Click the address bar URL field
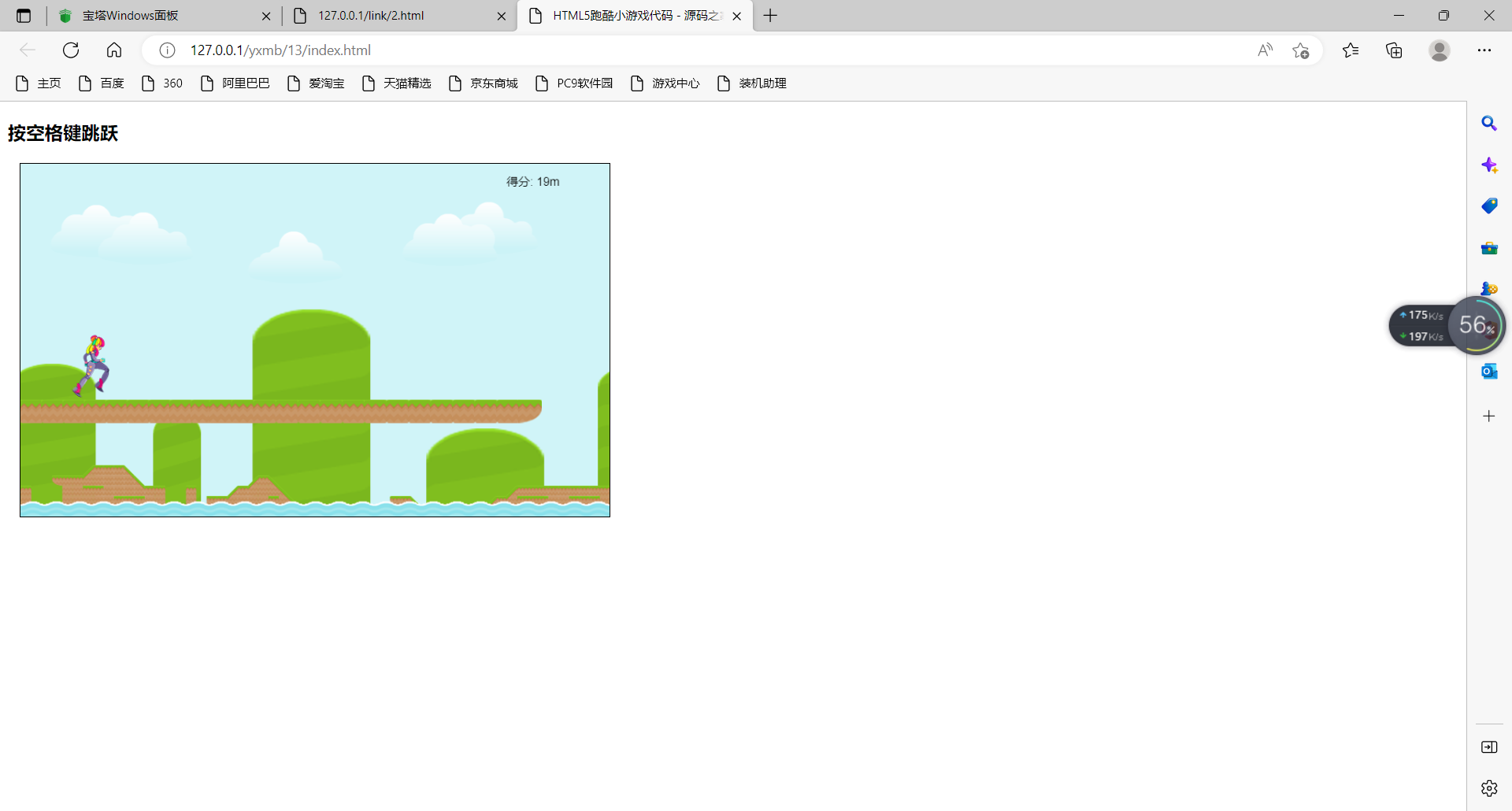This screenshot has height=811, width=1512. coord(630,50)
